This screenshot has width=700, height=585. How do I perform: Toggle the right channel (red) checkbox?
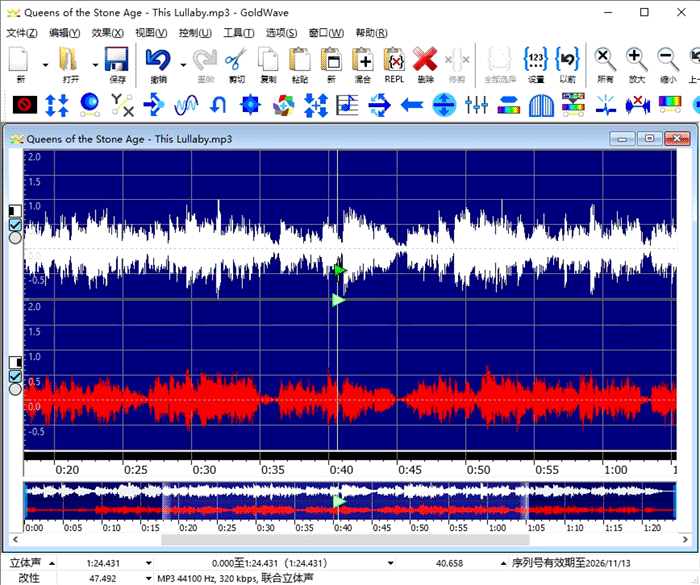(x=16, y=376)
